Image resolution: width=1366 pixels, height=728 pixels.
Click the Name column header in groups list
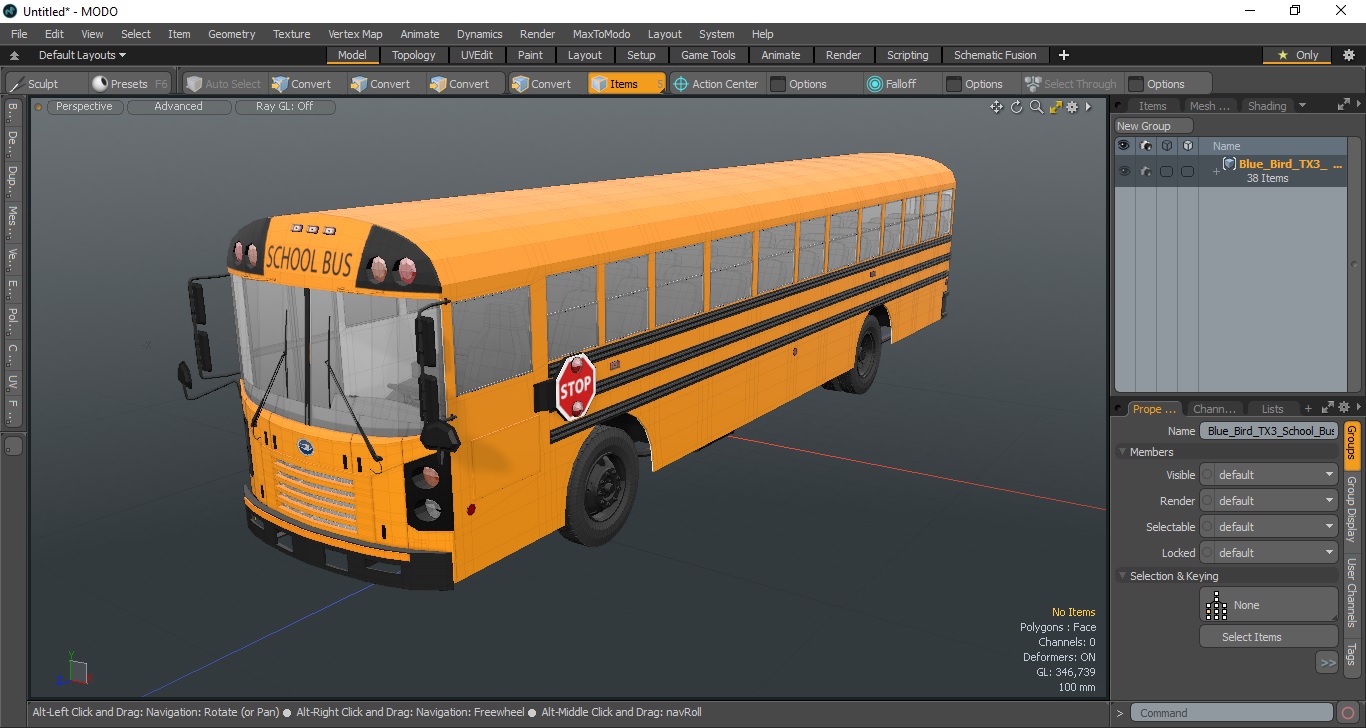1273,146
